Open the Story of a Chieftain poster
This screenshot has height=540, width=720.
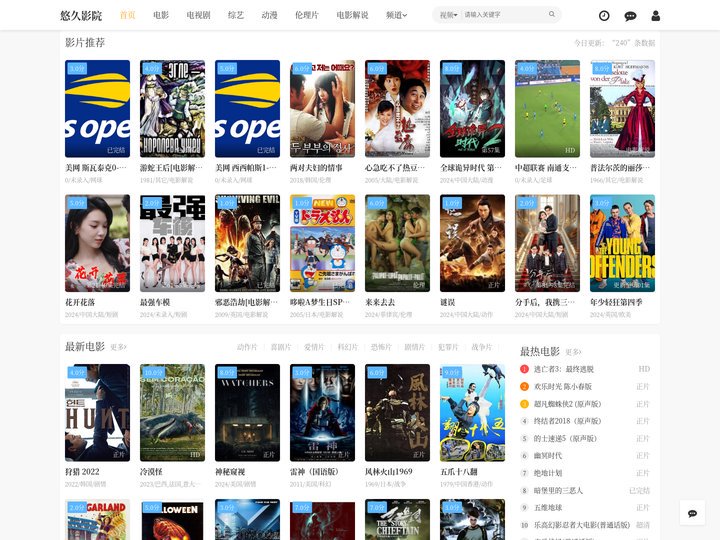point(397,519)
